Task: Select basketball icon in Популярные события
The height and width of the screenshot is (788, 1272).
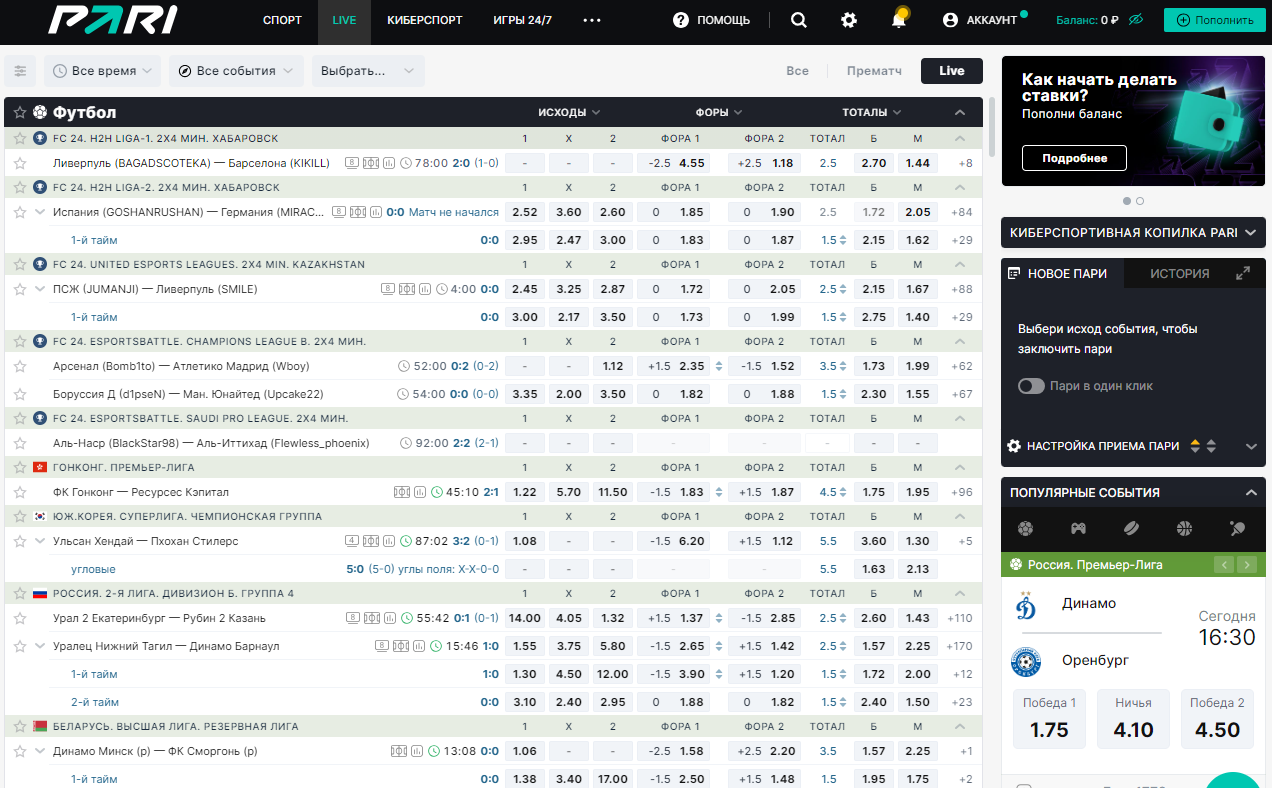Action: coord(1184,528)
